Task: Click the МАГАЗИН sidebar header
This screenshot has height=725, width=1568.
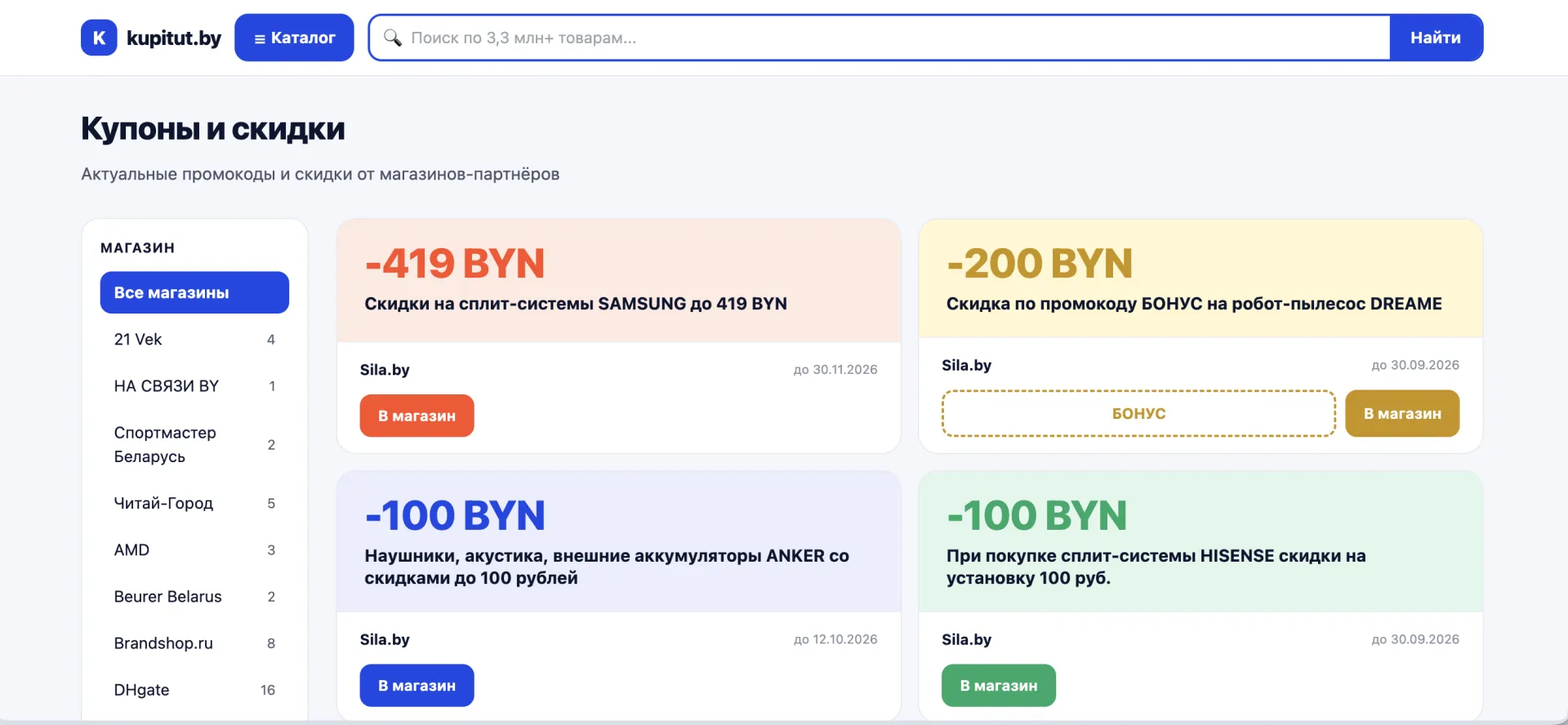Action: coord(137,247)
